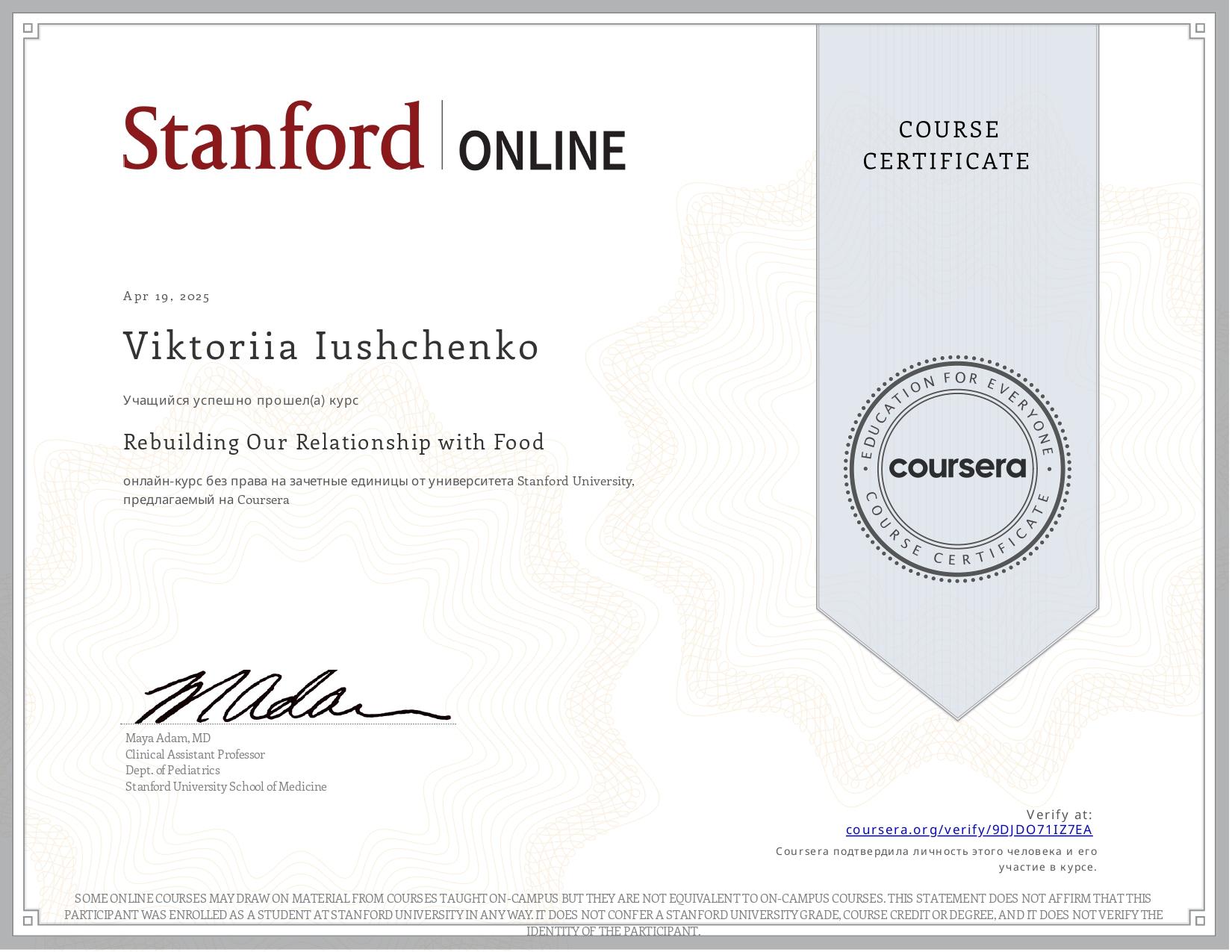
Task: Click the ONLINE text beside Stanford
Action: [x=541, y=150]
